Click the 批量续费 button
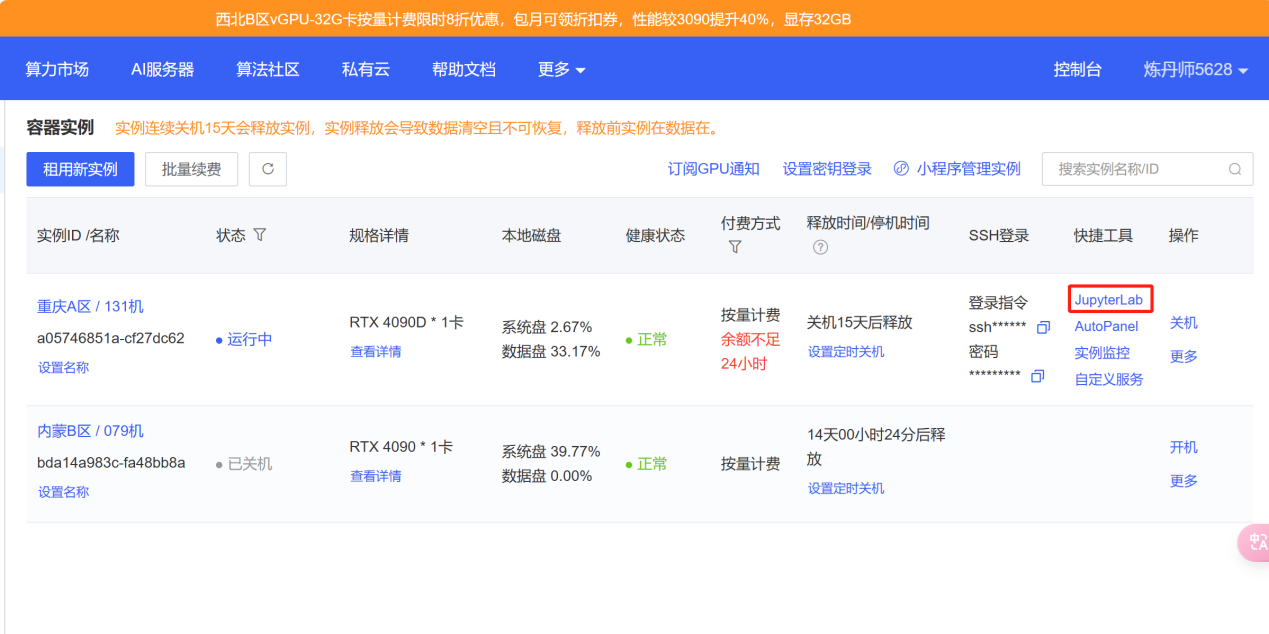This screenshot has width=1269, height=634. [x=191, y=169]
